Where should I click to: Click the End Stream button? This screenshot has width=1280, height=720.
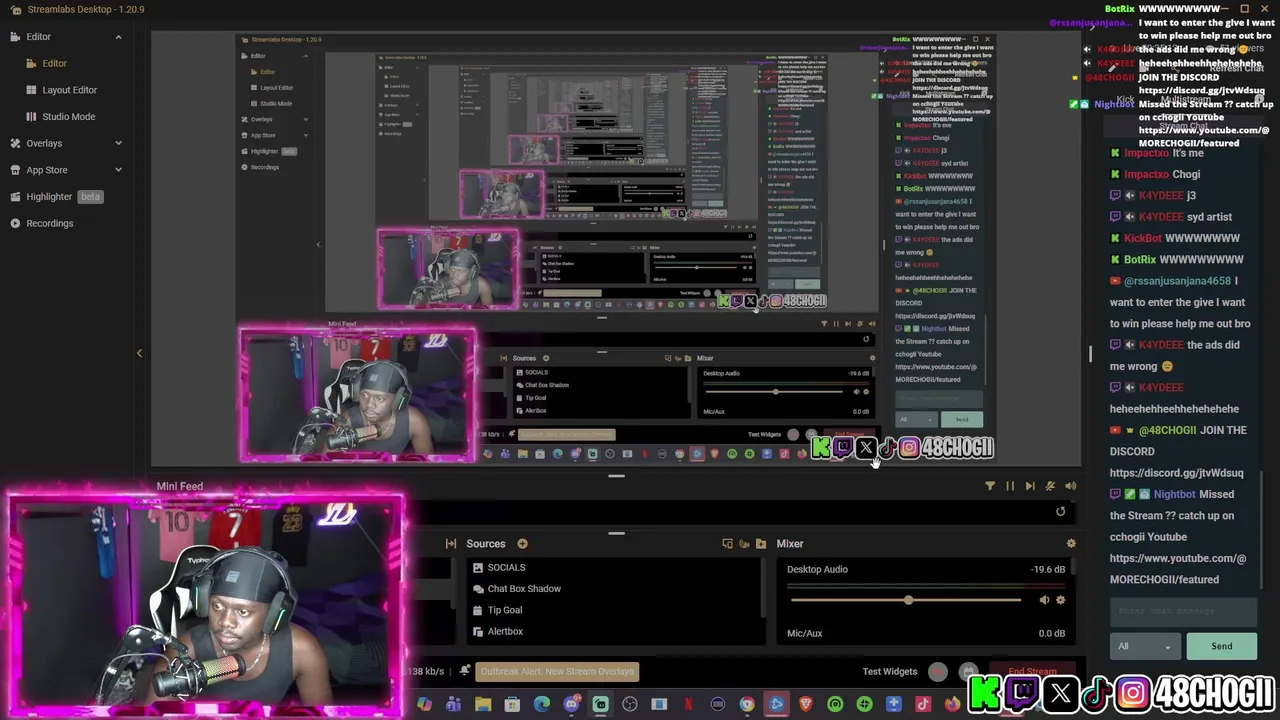(1032, 671)
